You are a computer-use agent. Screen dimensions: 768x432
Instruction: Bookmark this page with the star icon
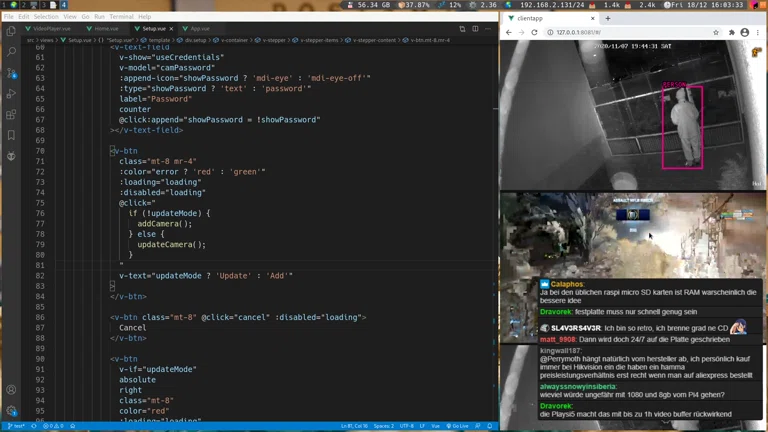pos(716,32)
